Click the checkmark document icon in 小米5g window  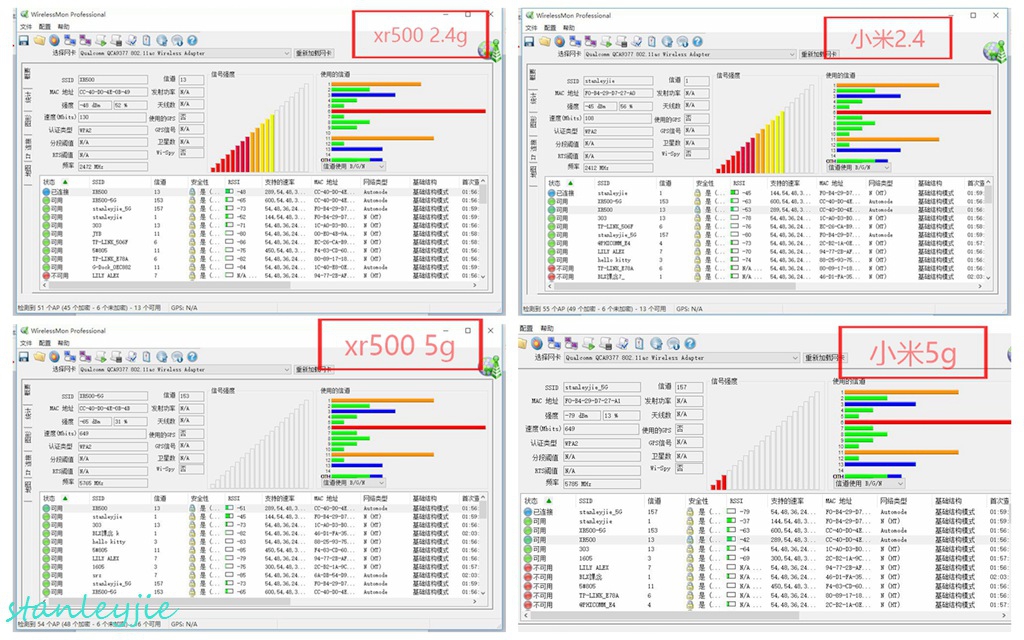coord(622,344)
